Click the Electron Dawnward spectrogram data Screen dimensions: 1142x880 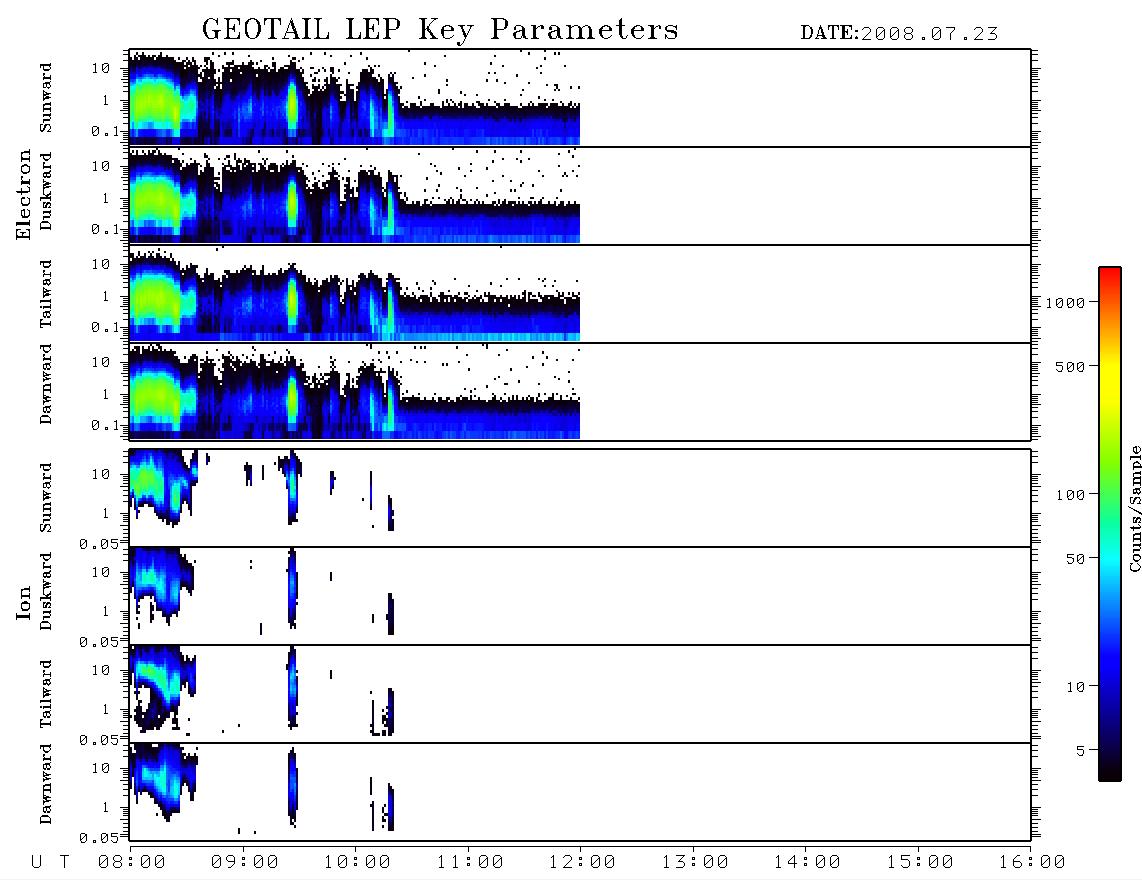pyautogui.click(x=355, y=392)
